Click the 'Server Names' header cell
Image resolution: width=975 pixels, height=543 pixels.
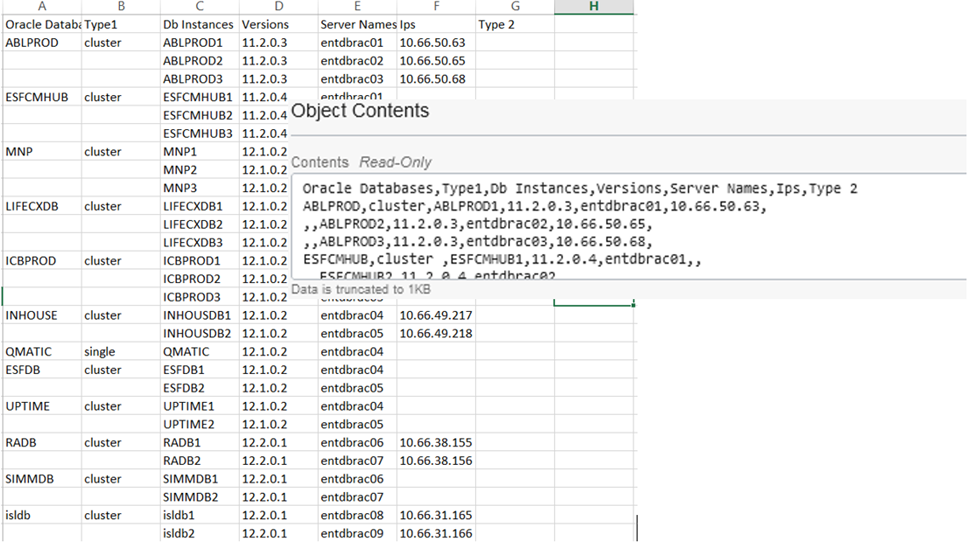click(x=358, y=24)
